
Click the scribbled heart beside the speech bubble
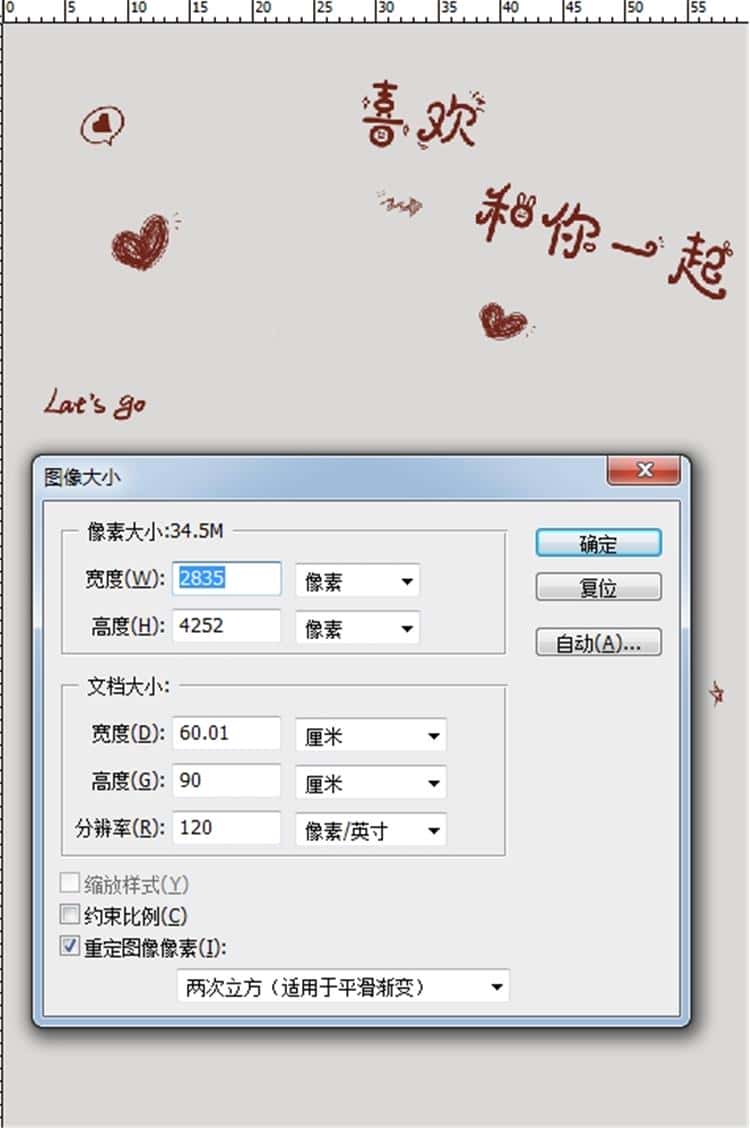(142, 242)
